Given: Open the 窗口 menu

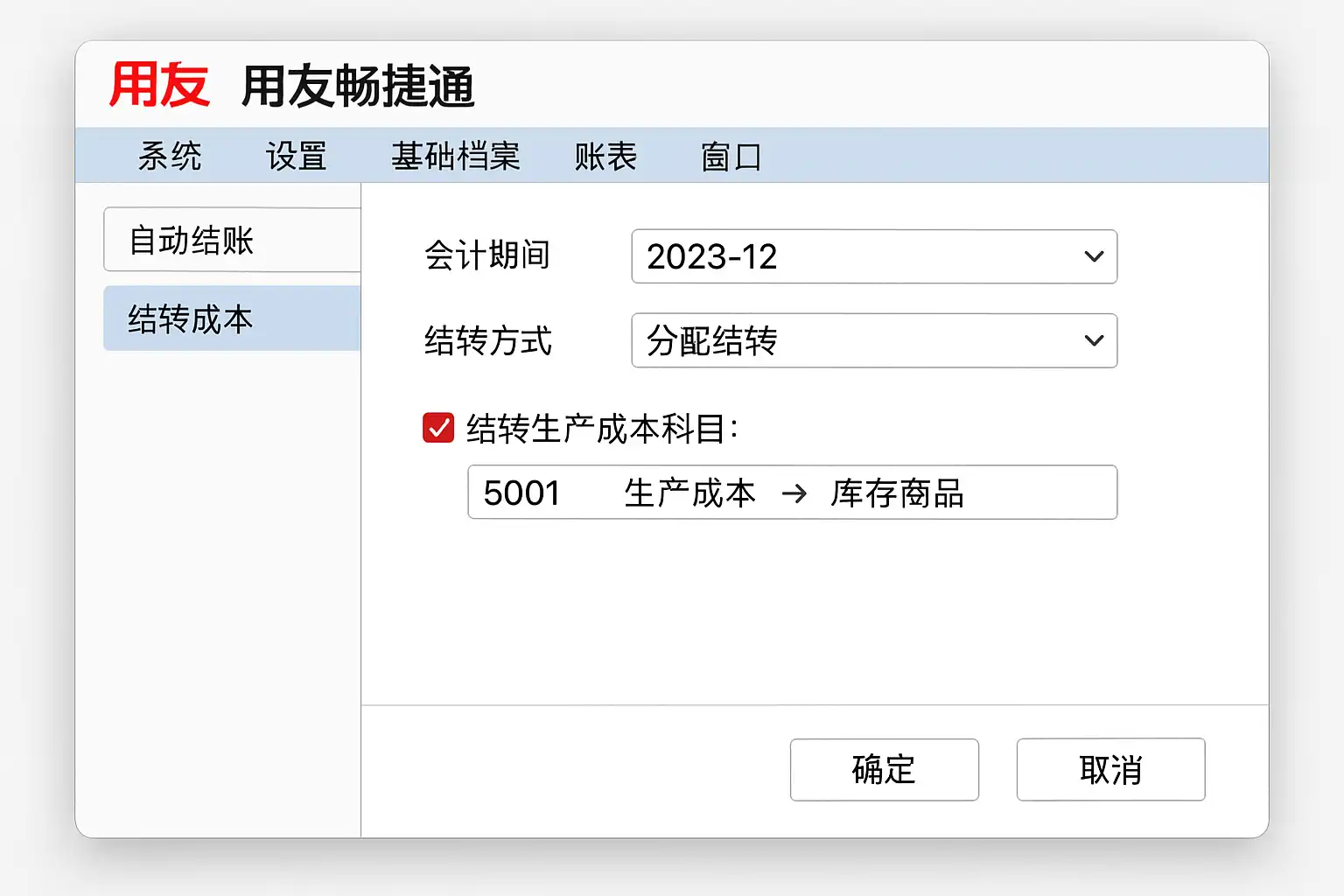Looking at the screenshot, I should tap(731, 157).
